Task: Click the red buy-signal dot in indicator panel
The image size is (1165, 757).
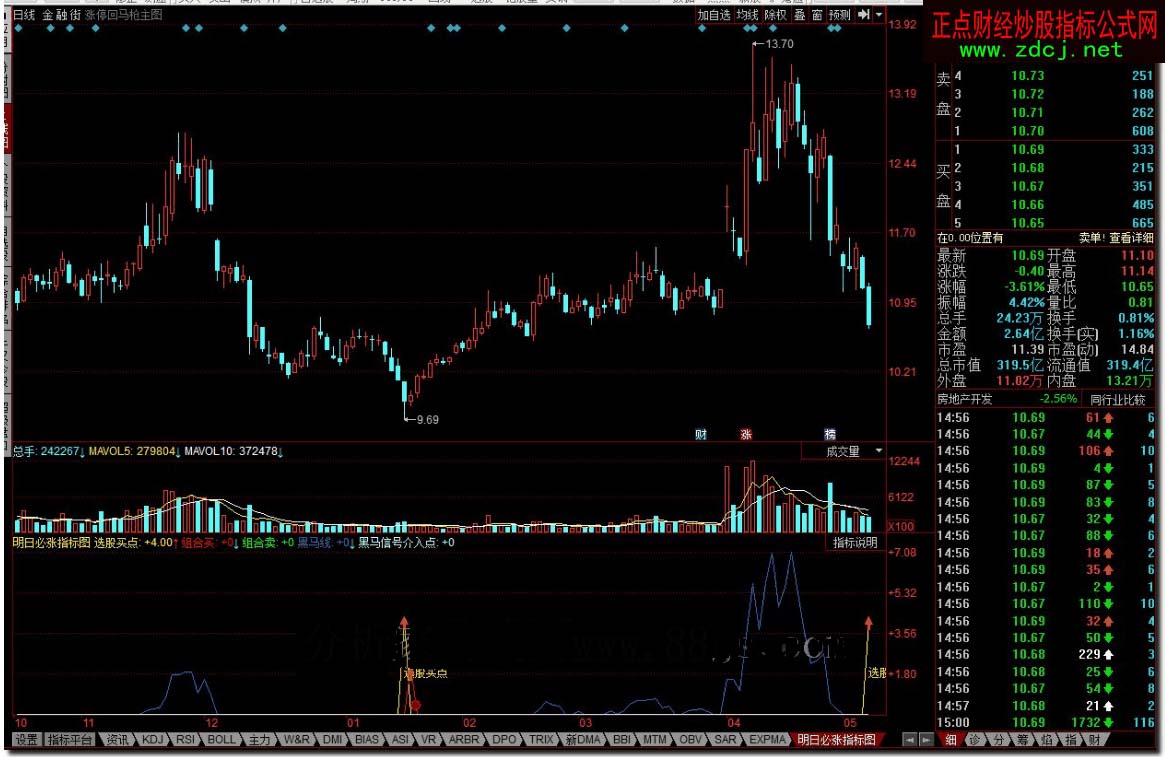Action: [x=415, y=705]
